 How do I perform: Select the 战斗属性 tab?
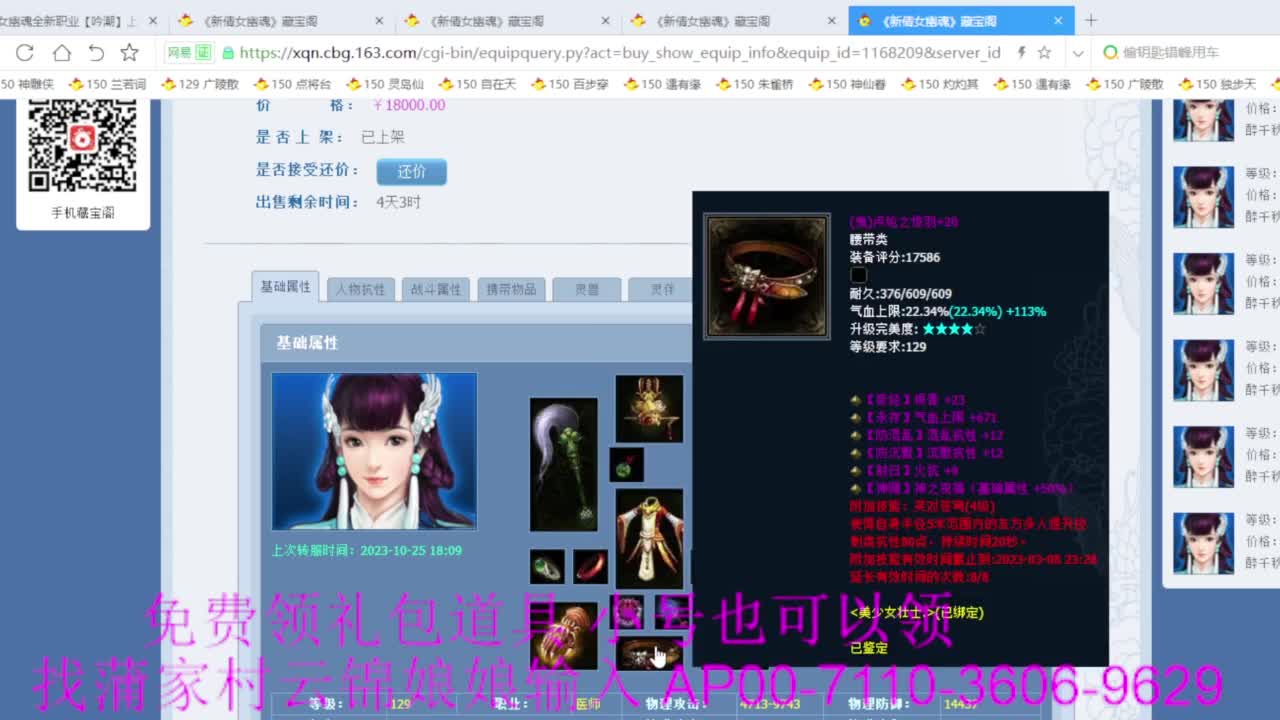[436, 289]
